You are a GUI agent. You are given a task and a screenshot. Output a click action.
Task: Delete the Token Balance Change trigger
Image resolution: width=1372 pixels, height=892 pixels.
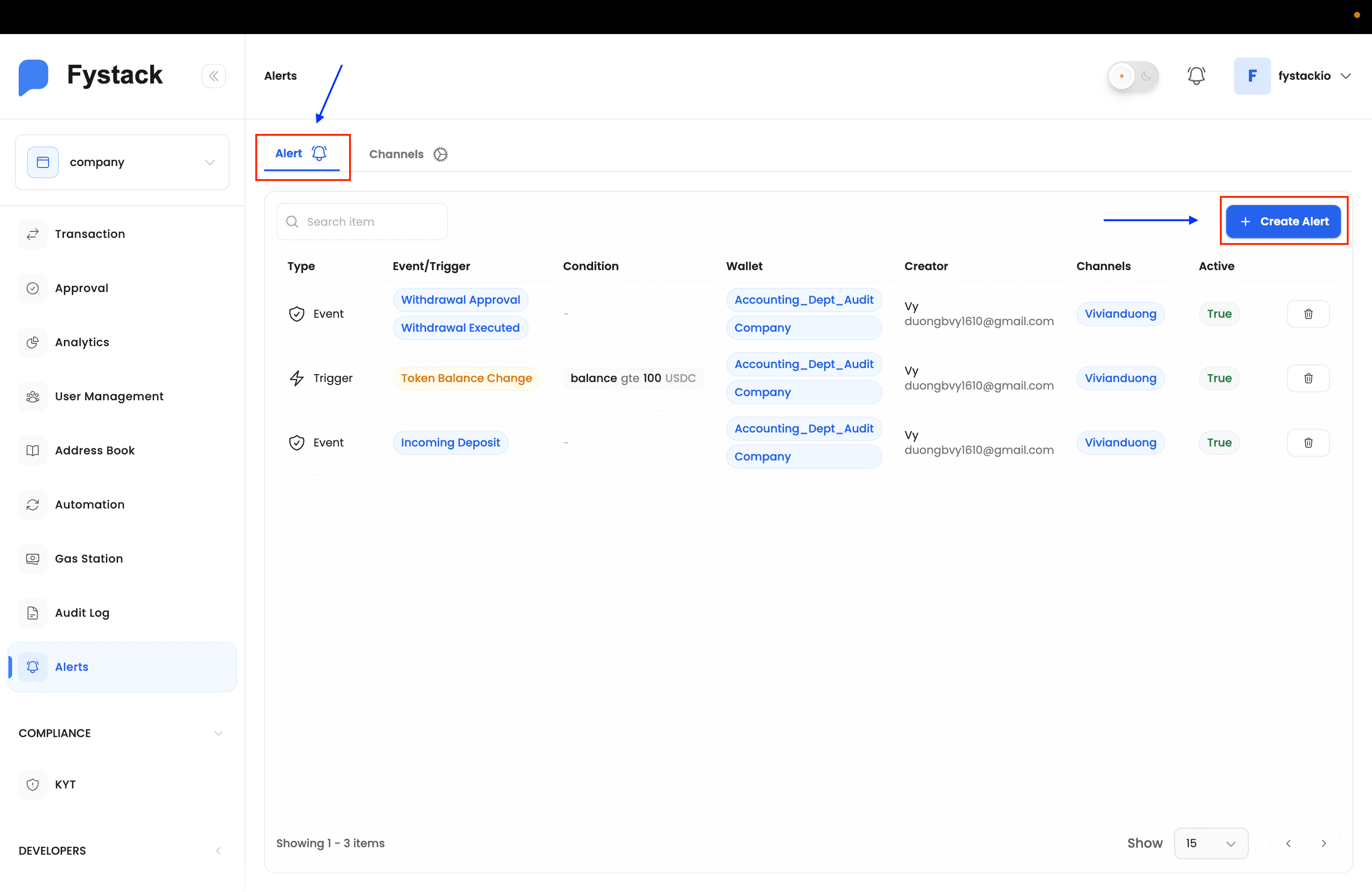[1308, 378]
